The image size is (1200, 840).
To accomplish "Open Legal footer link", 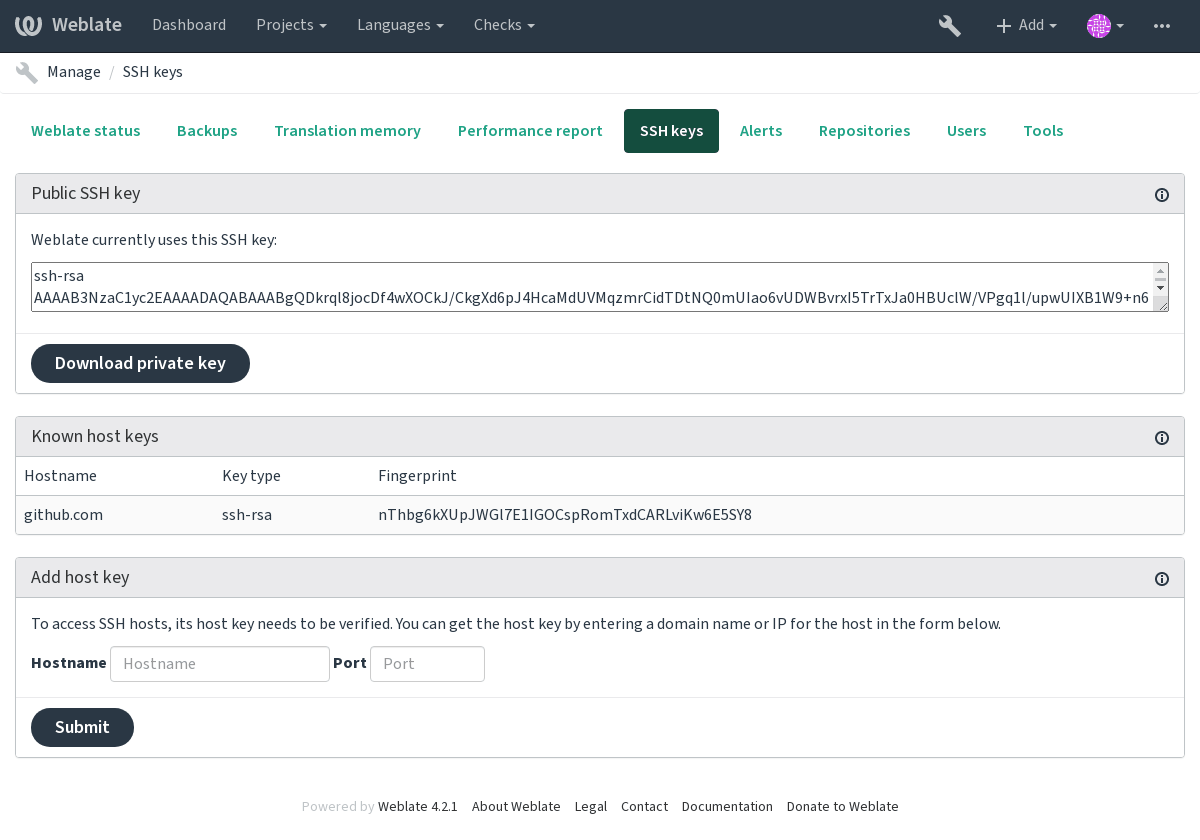I will coord(591,807).
